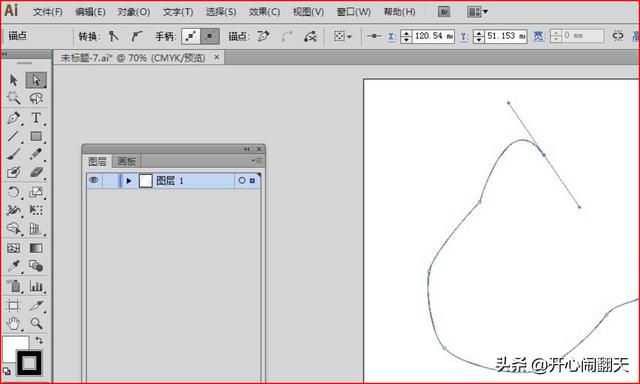Select the Artboard tool
The width and height of the screenshot is (640, 384).
(13, 305)
